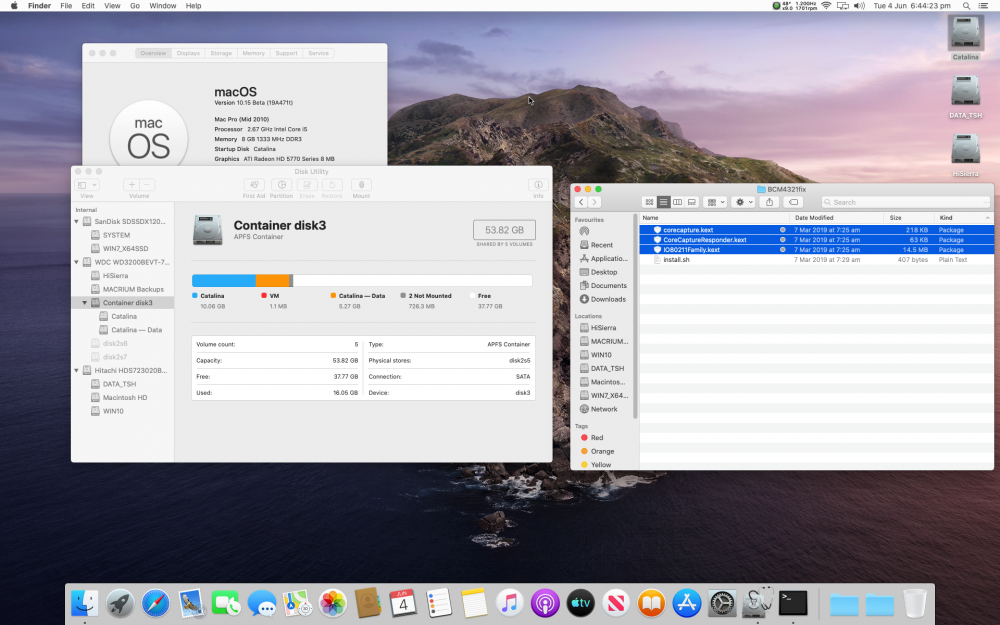Open Support tab in About This Mac
The image size is (1000, 625).
tap(286, 54)
